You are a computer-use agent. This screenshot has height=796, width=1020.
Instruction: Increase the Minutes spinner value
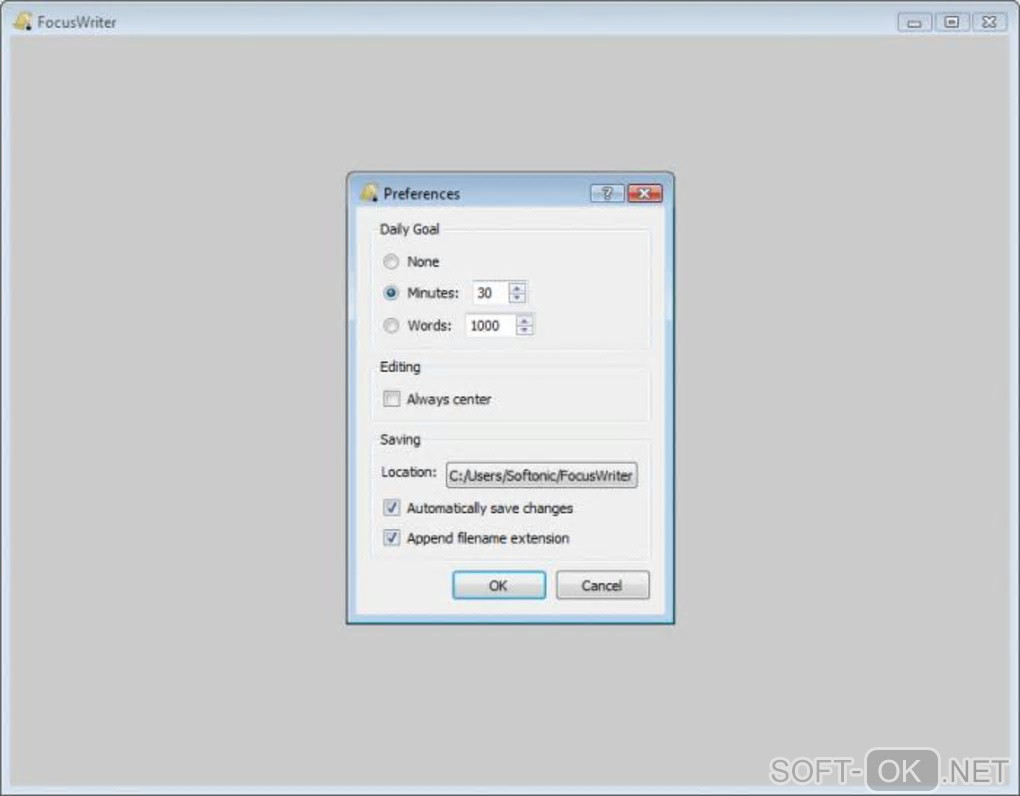tap(517, 287)
